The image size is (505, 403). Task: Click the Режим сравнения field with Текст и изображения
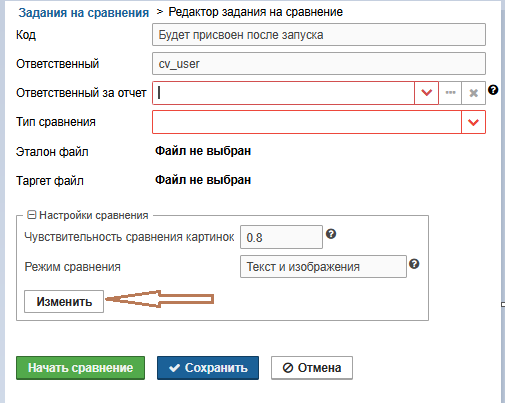pos(323,267)
